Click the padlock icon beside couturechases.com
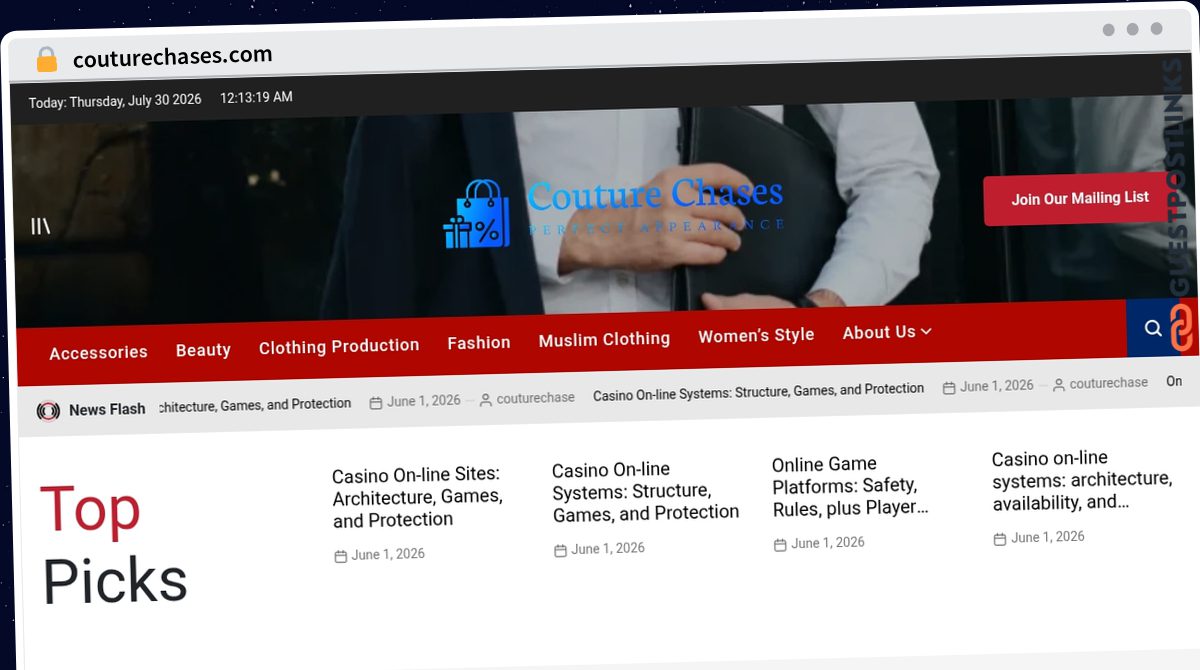This screenshot has width=1200, height=670. click(x=46, y=60)
